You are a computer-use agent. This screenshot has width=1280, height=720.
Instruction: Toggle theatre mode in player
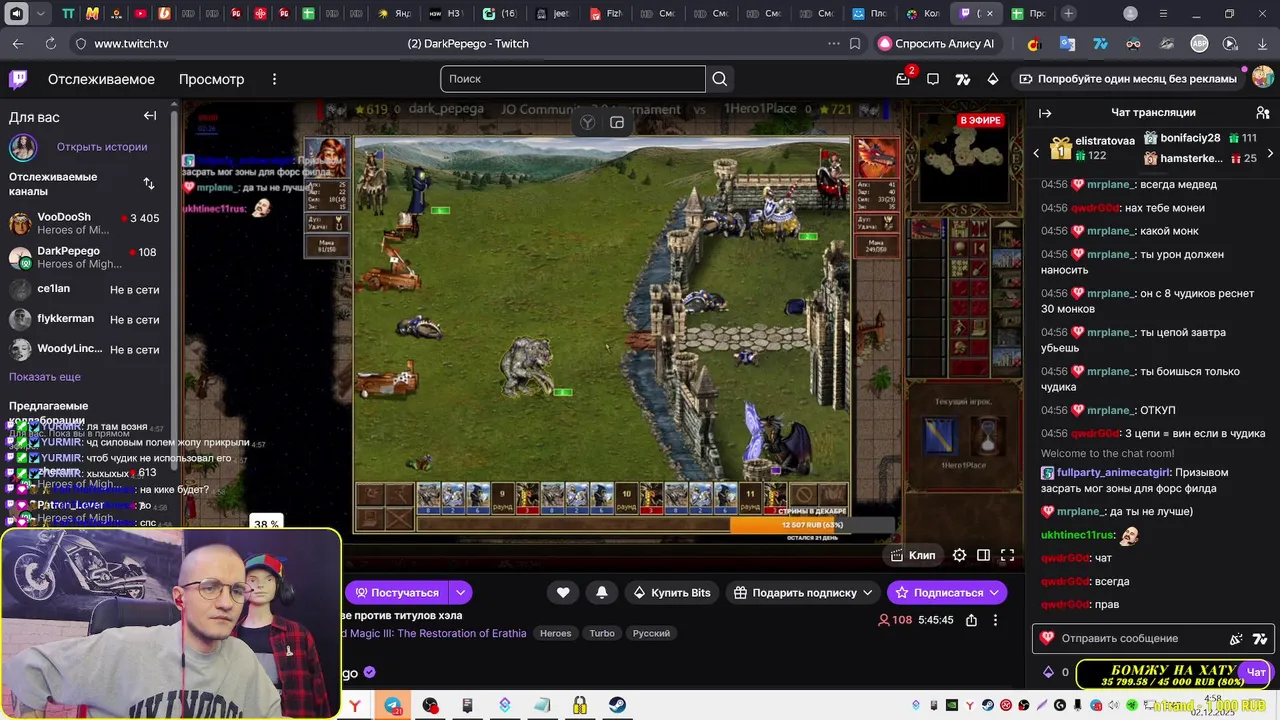(983, 555)
